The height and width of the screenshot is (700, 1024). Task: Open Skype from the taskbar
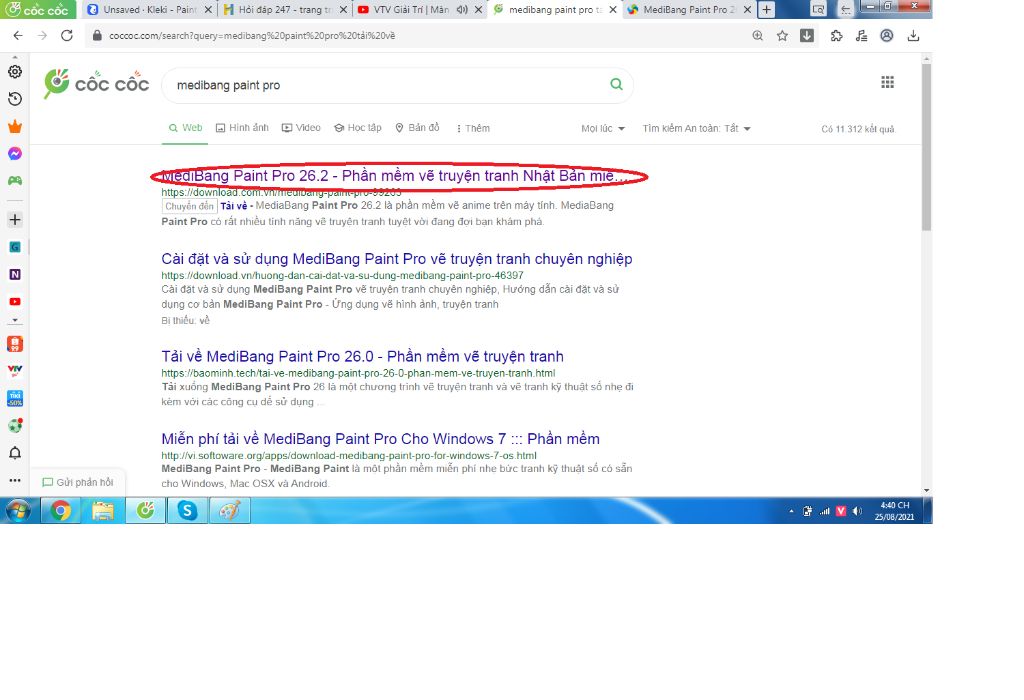coord(187,511)
